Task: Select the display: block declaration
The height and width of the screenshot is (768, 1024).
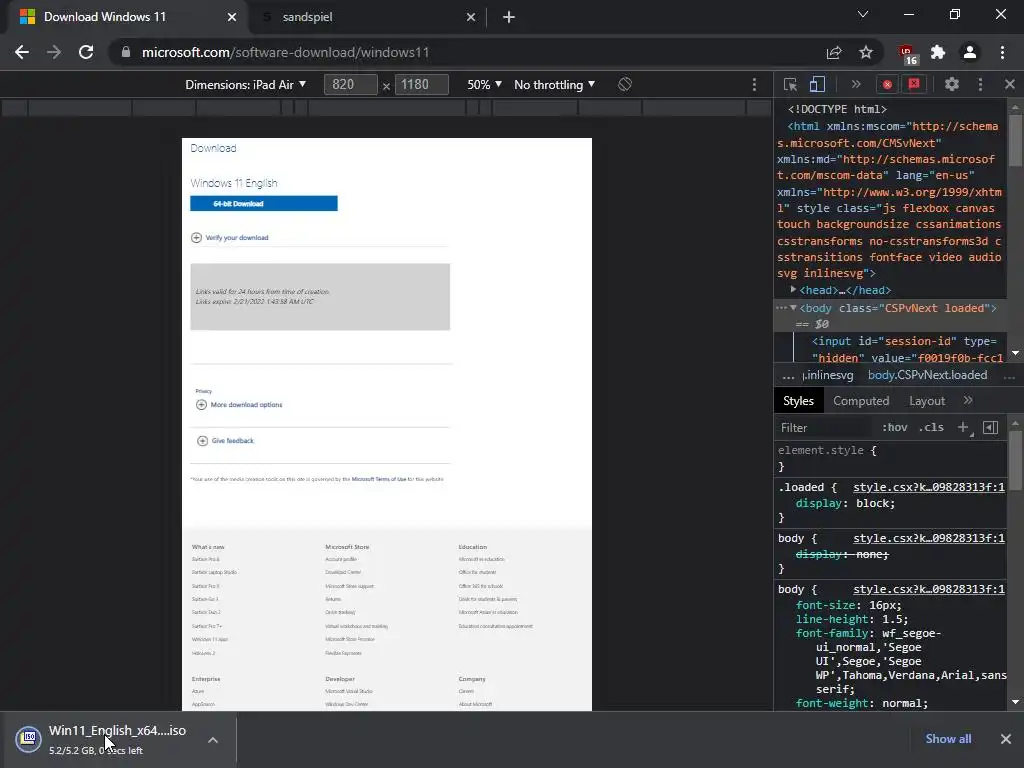Action: pyautogui.click(x=845, y=504)
